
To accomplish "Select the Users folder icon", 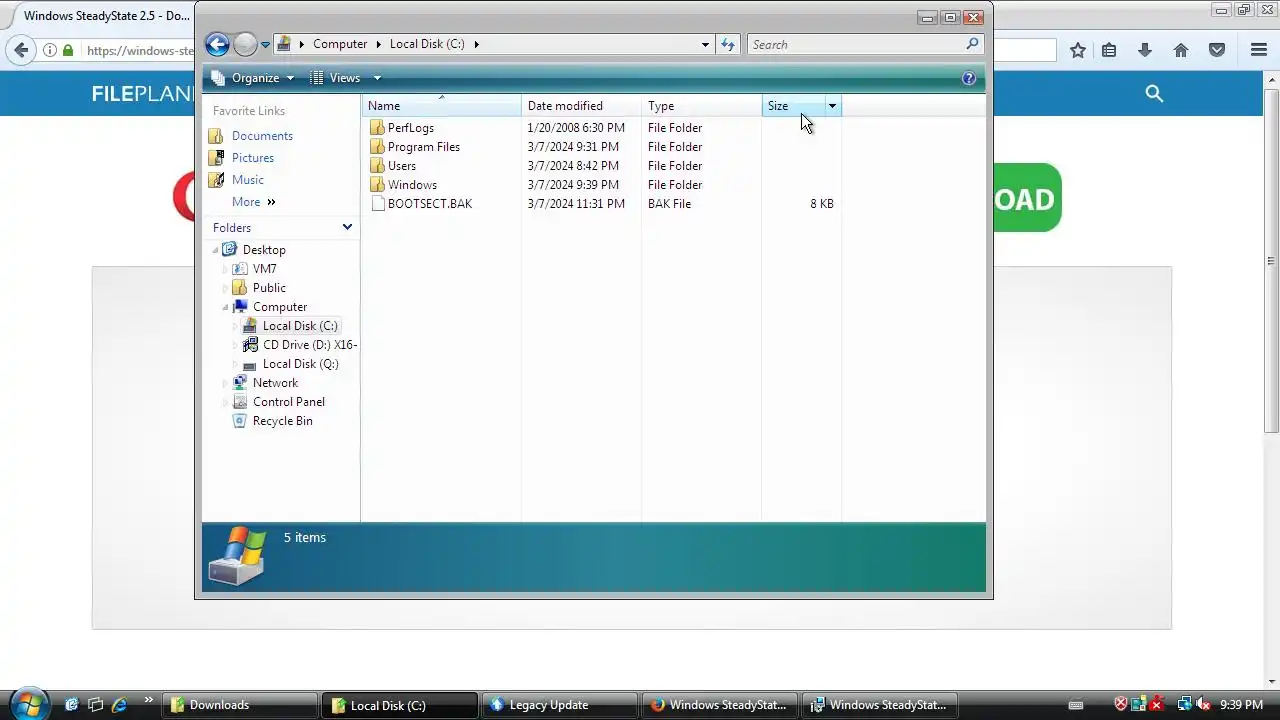I will click(377, 166).
